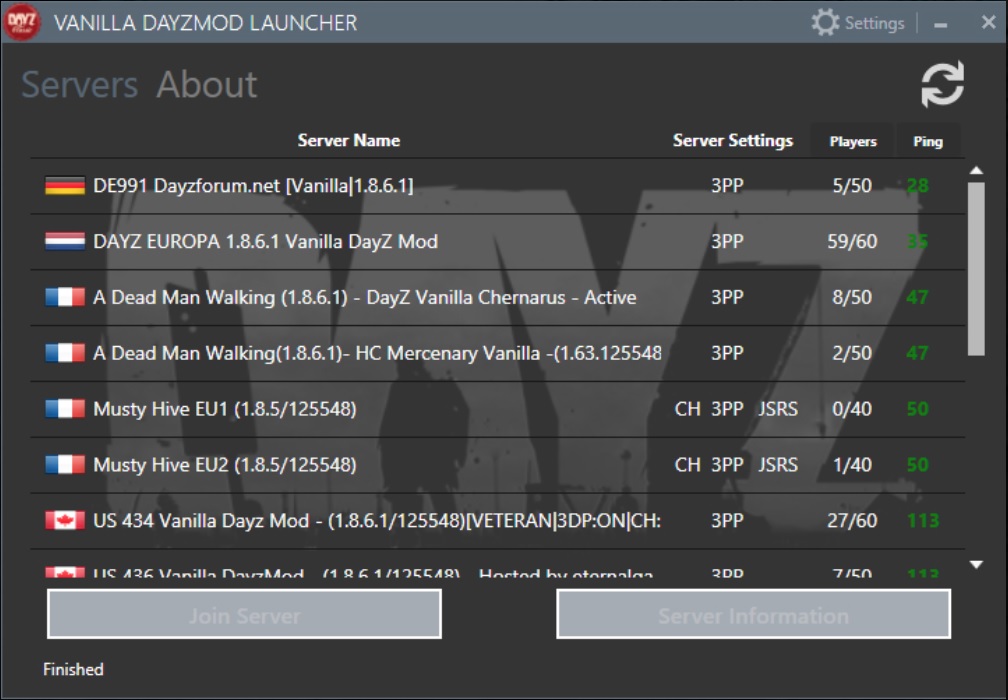Minimize the launcher window
Screen dimensions: 1008x700
[940, 24]
